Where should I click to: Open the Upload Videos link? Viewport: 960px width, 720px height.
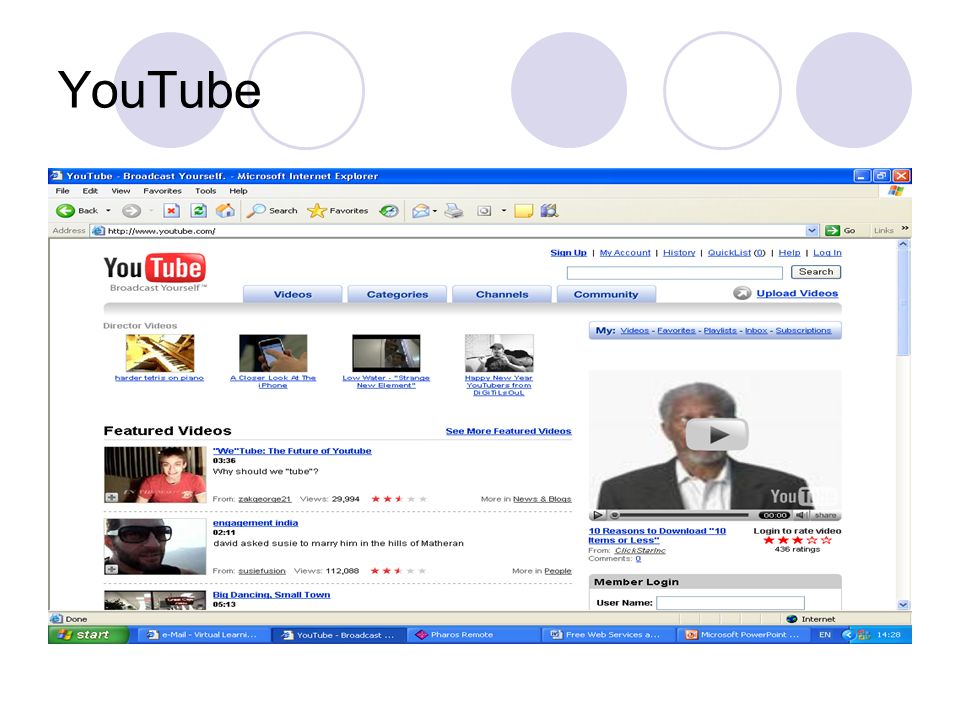tap(797, 293)
